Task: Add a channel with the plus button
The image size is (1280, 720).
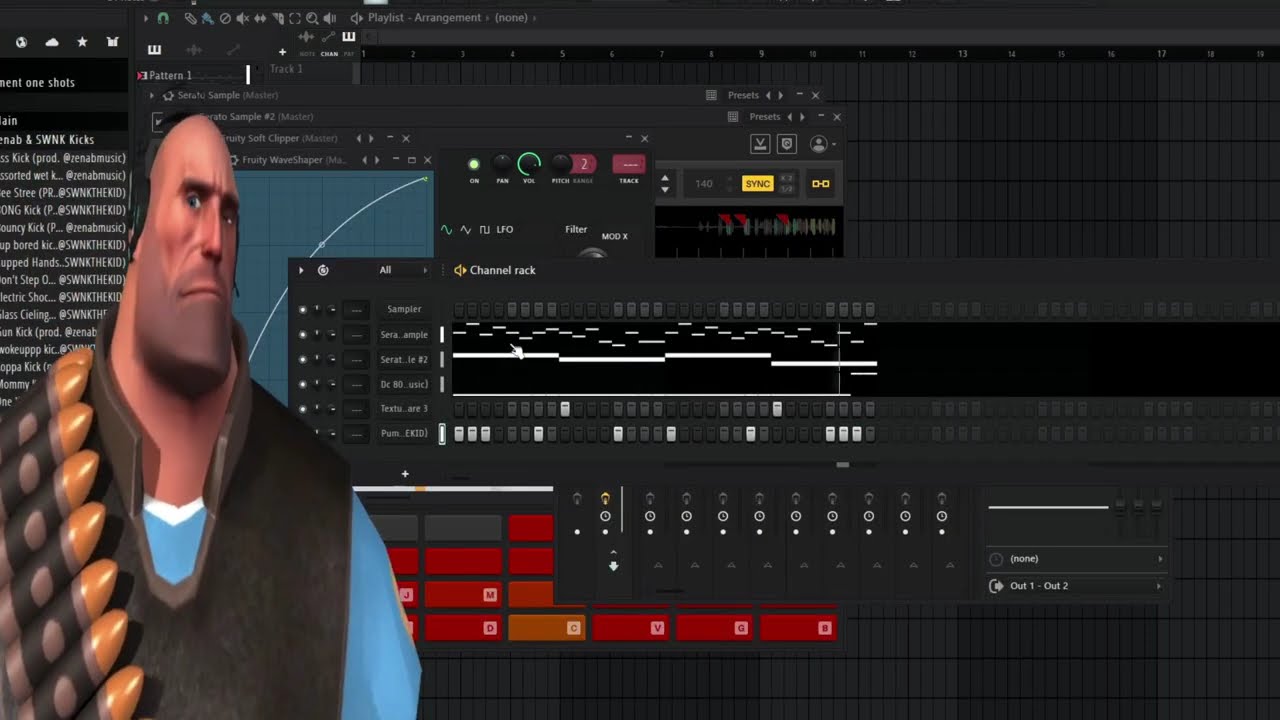Action: point(405,474)
